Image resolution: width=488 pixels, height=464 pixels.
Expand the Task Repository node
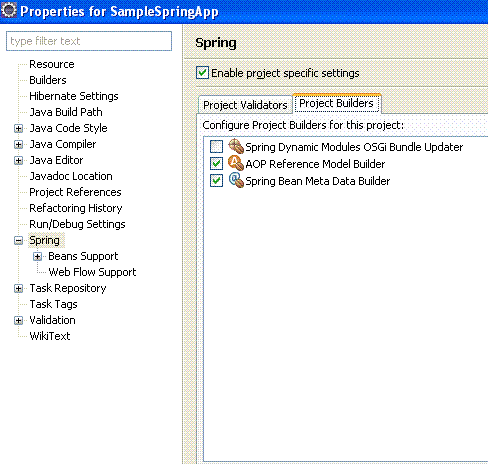[19, 288]
